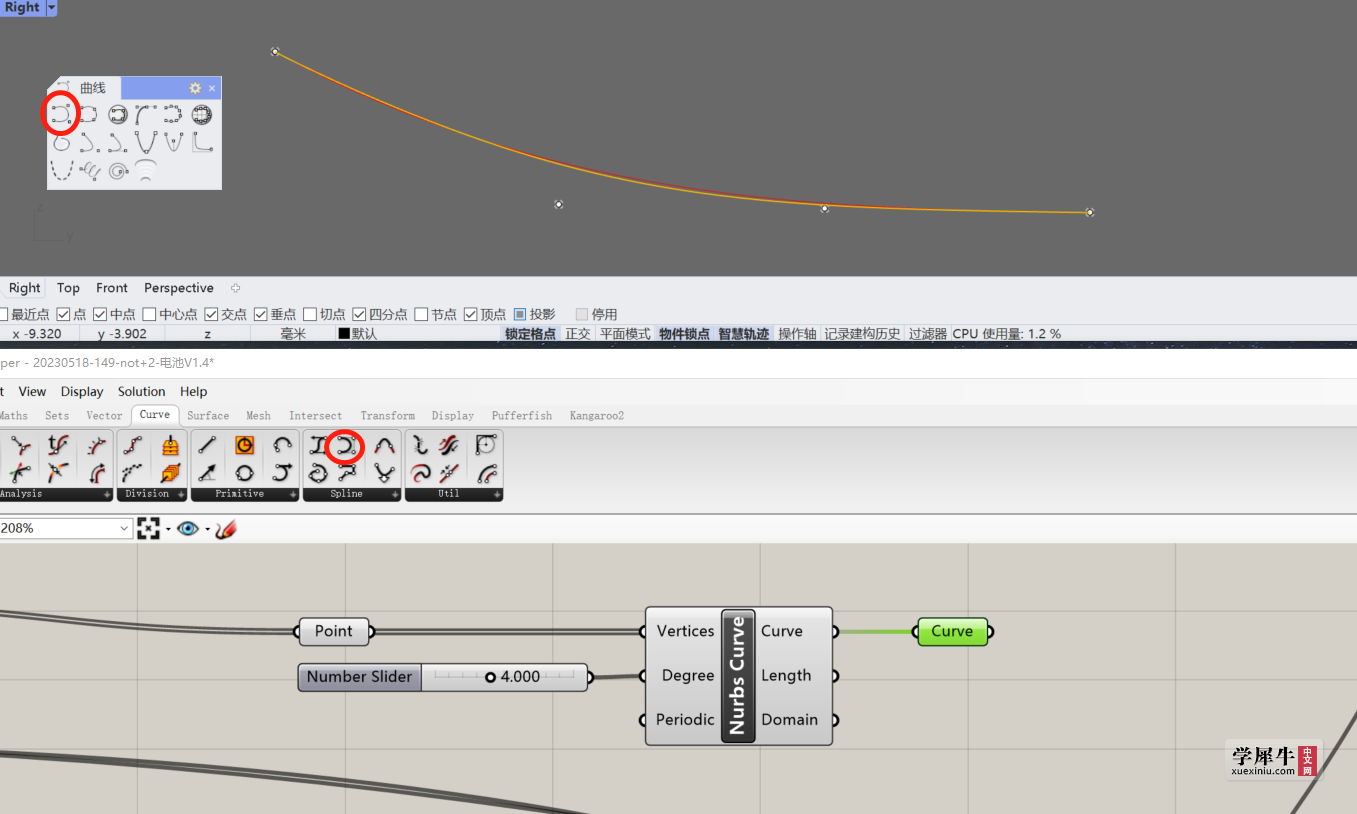
Task: Click the Number Slider 4.000 handle
Action: (x=490, y=677)
